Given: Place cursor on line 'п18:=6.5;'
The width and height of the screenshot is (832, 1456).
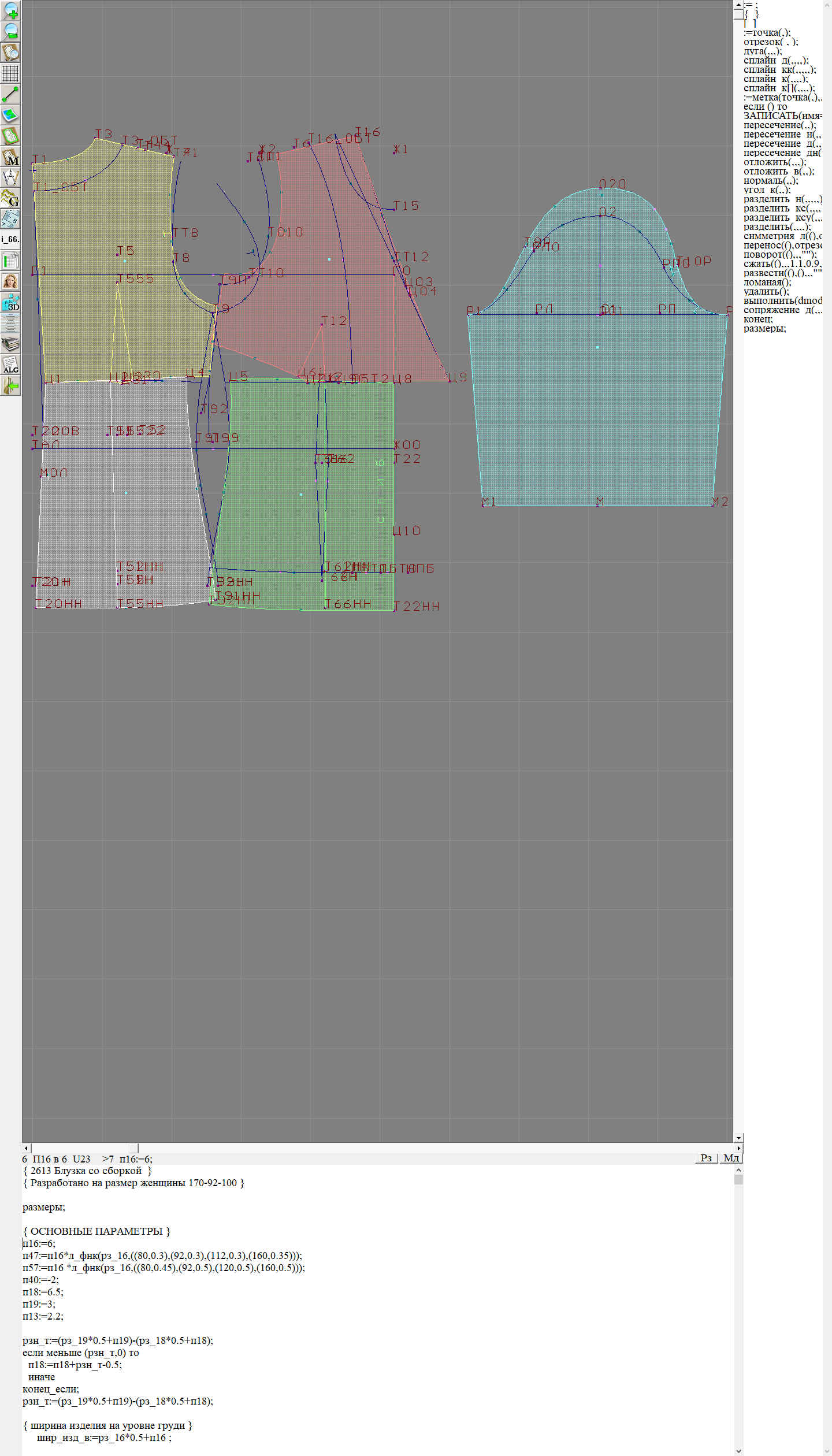Looking at the screenshot, I should pyautogui.click(x=43, y=1292).
